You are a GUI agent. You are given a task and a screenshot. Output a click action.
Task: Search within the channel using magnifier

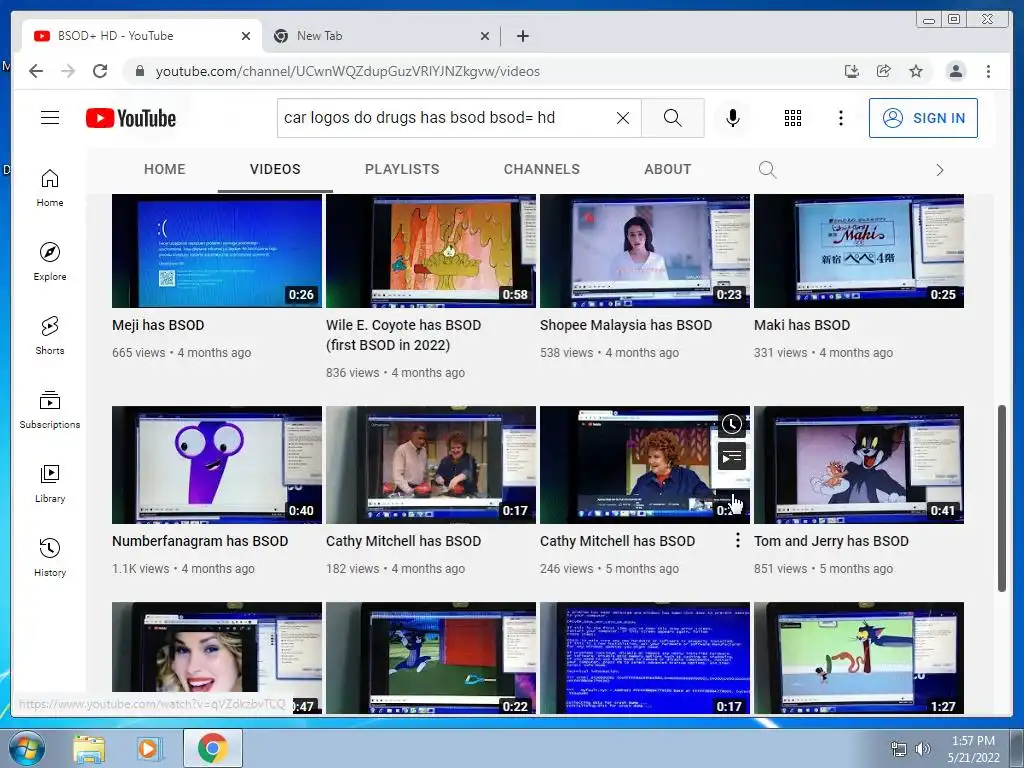click(x=767, y=170)
